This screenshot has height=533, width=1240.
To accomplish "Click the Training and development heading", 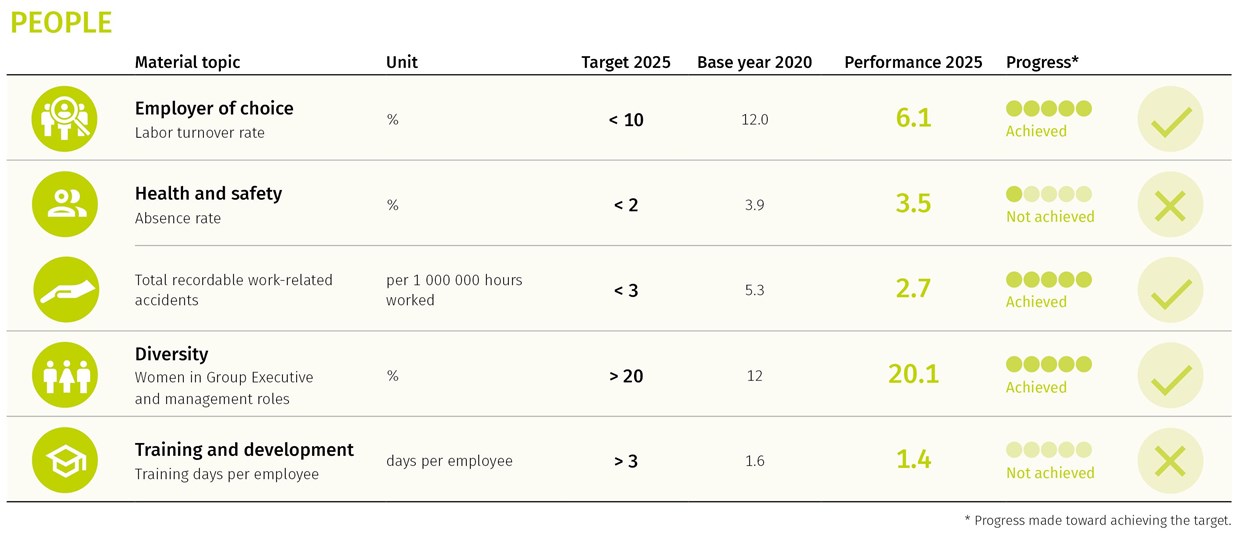I will 244,450.
